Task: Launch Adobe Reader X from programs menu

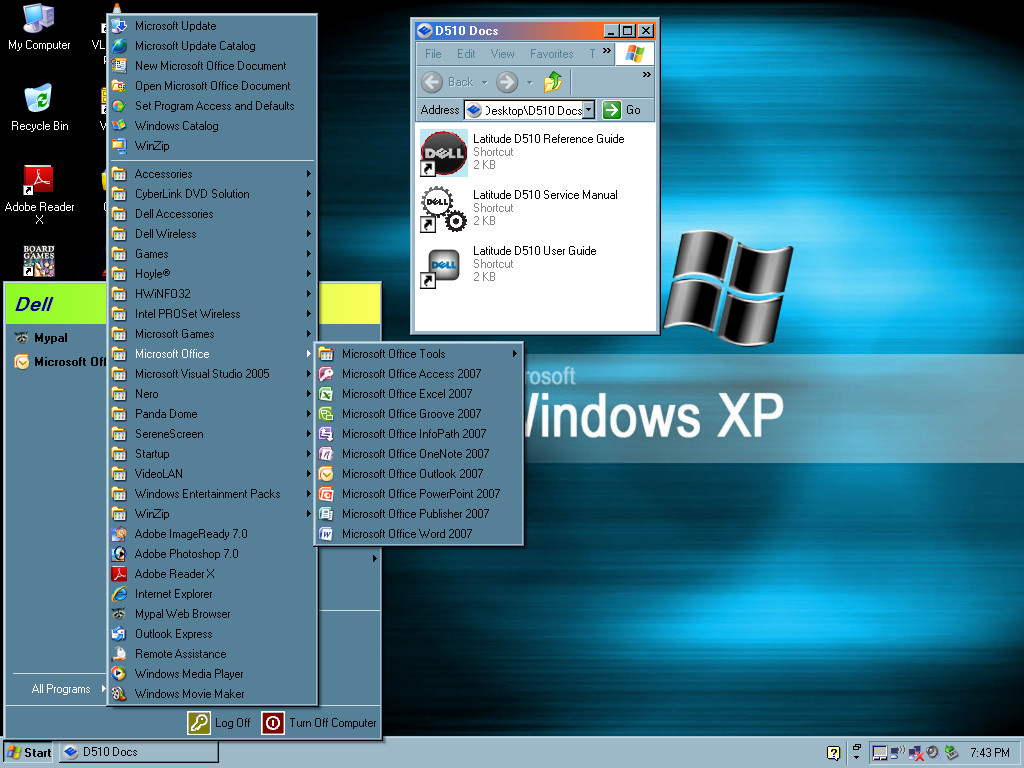Action: 212,574
